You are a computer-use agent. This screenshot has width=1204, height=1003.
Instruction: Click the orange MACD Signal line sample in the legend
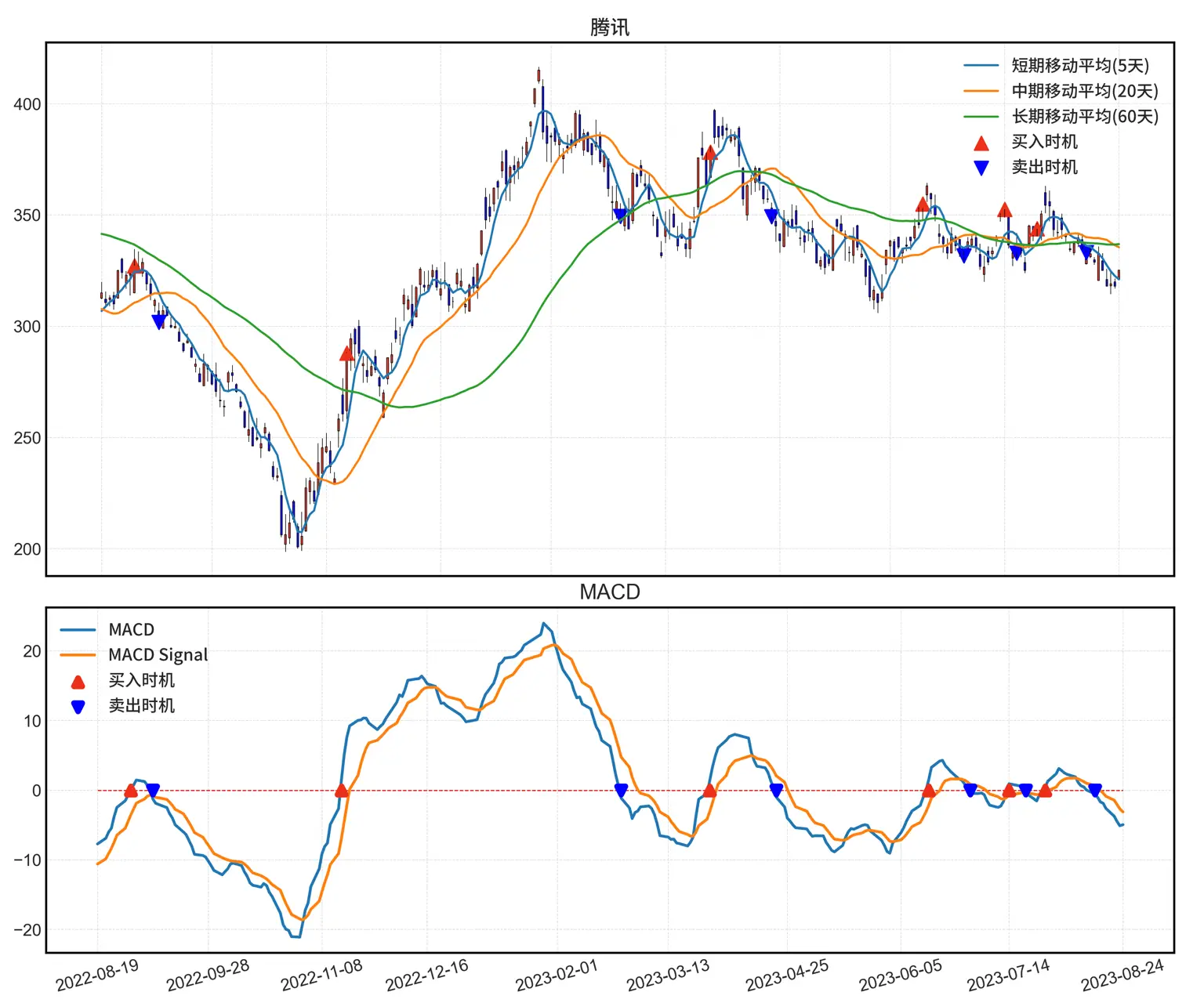tap(78, 655)
